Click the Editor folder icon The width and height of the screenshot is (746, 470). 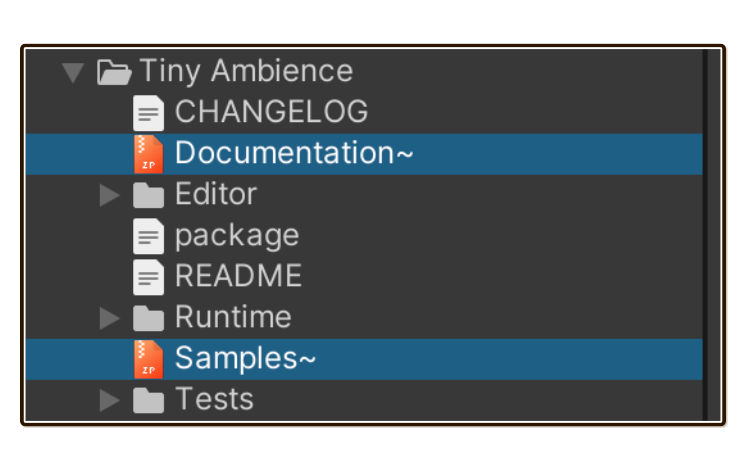pyautogui.click(x=148, y=195)
